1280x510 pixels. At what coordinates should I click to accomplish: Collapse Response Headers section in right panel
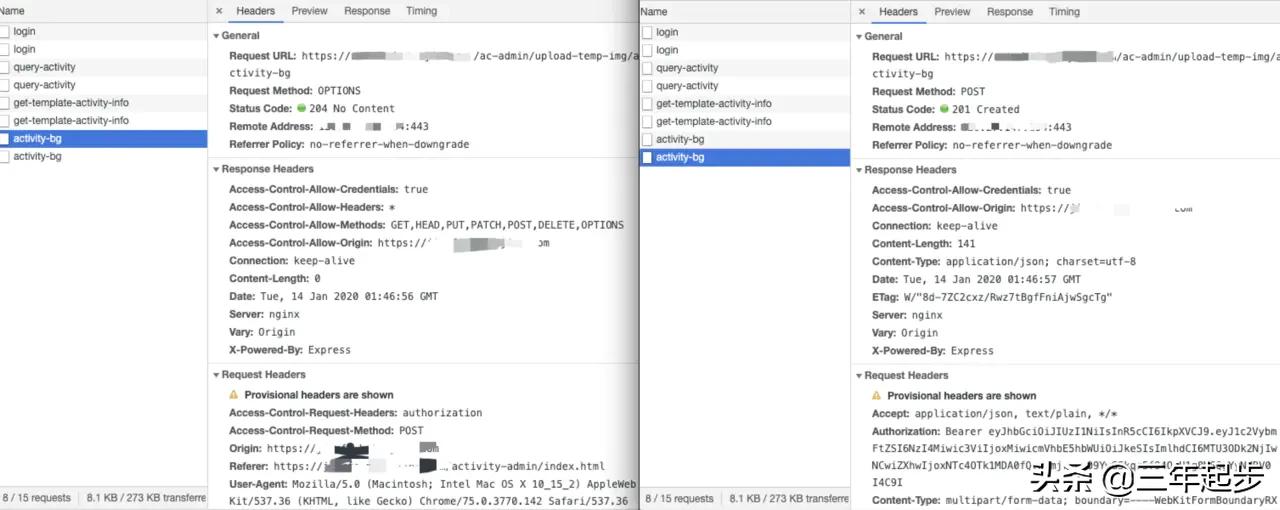tap(860, 170)
